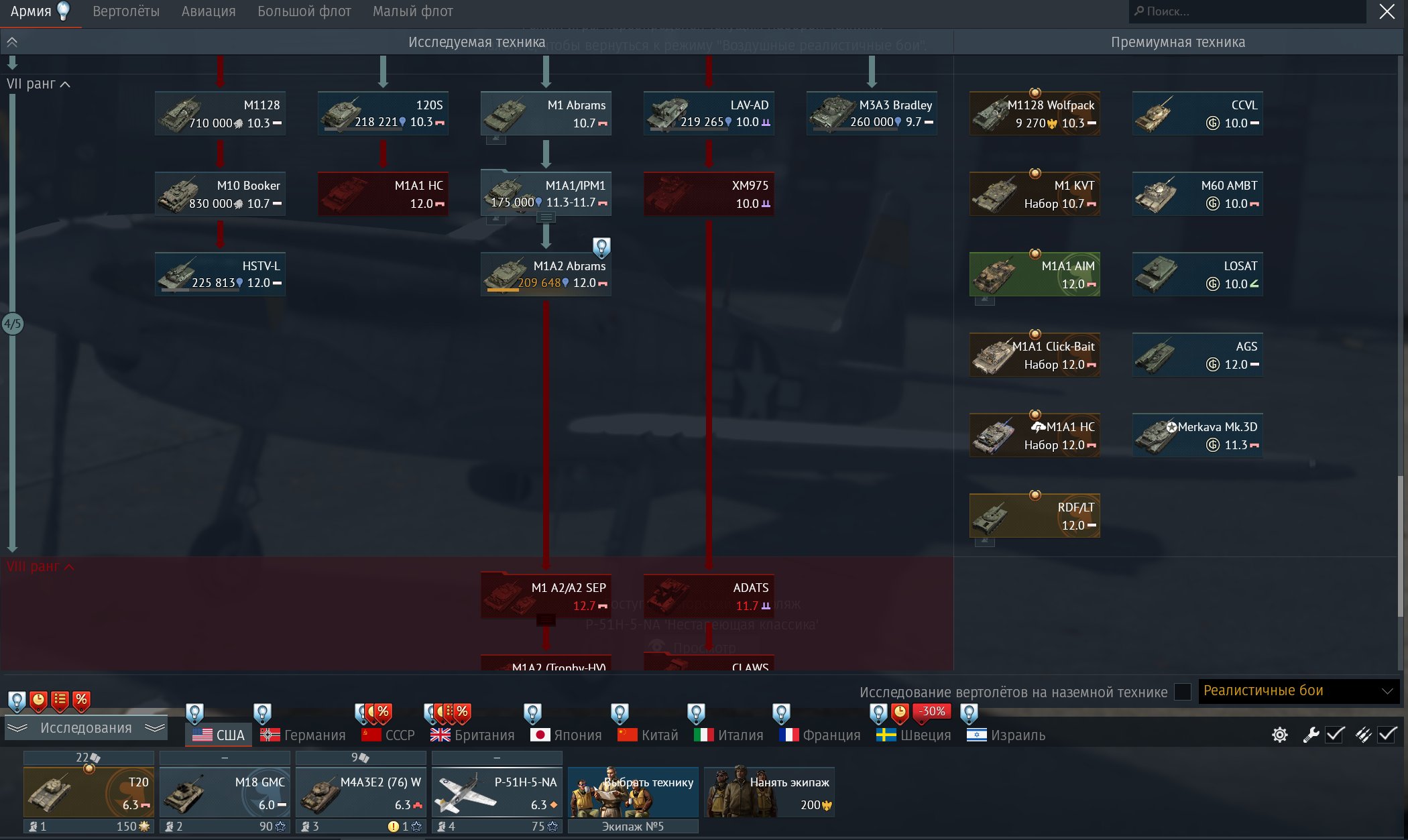Select the ADATS vehicle card

click(709, 596)
